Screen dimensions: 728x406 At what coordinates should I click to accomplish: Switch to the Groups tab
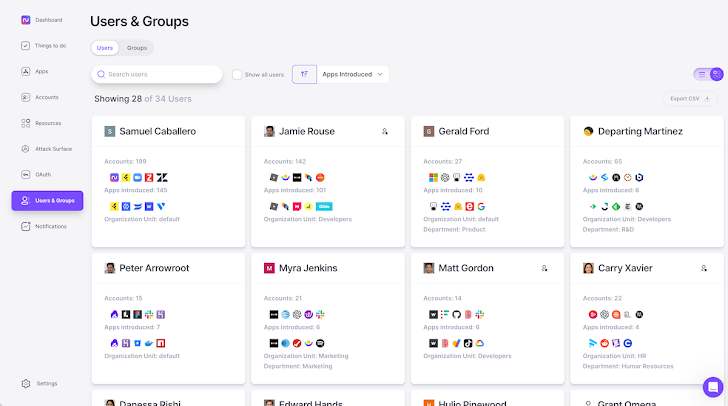[x=137, y=47]
